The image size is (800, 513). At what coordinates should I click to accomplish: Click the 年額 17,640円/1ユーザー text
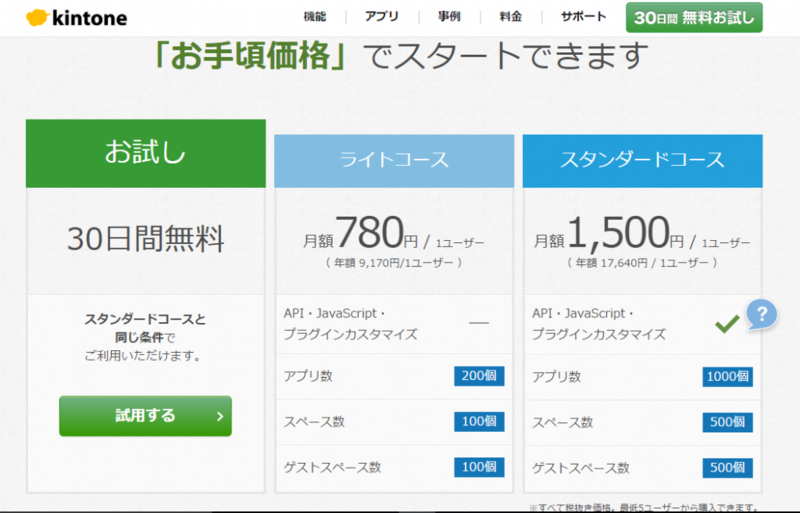coord(642,263)
